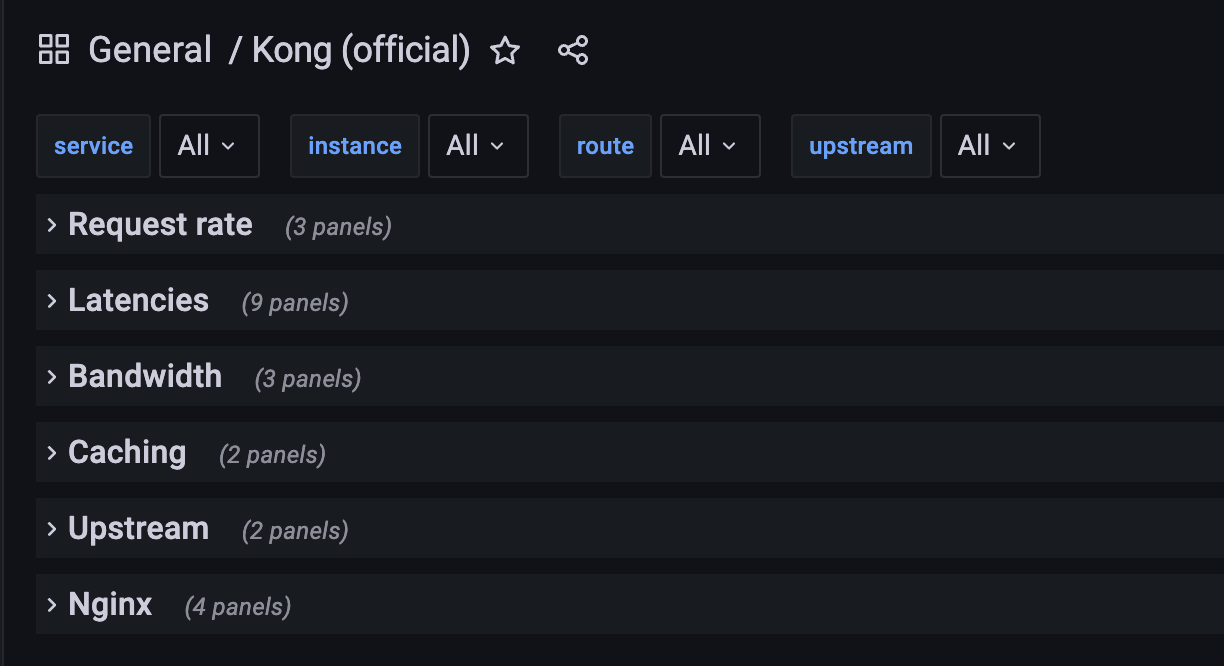Click the upstream variable label
Viewport: 1224px width, 666px height.
coord(861,146)
